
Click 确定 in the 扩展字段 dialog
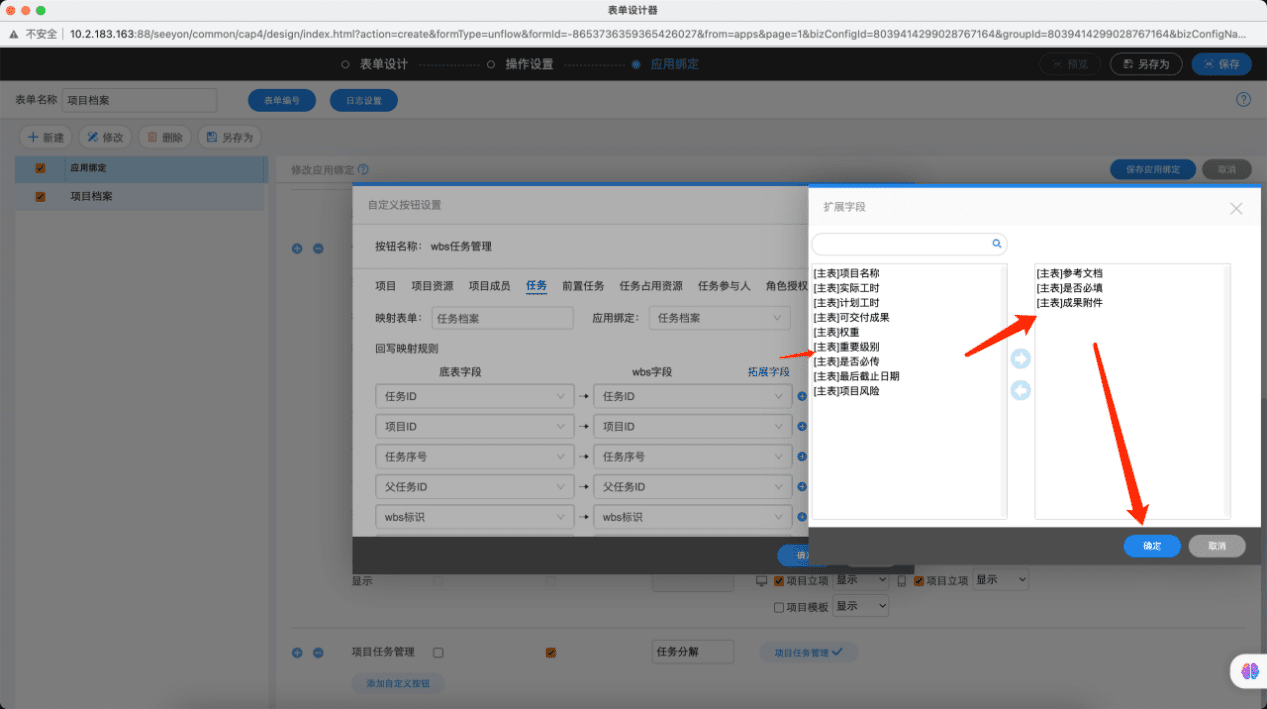(1152, 546)
